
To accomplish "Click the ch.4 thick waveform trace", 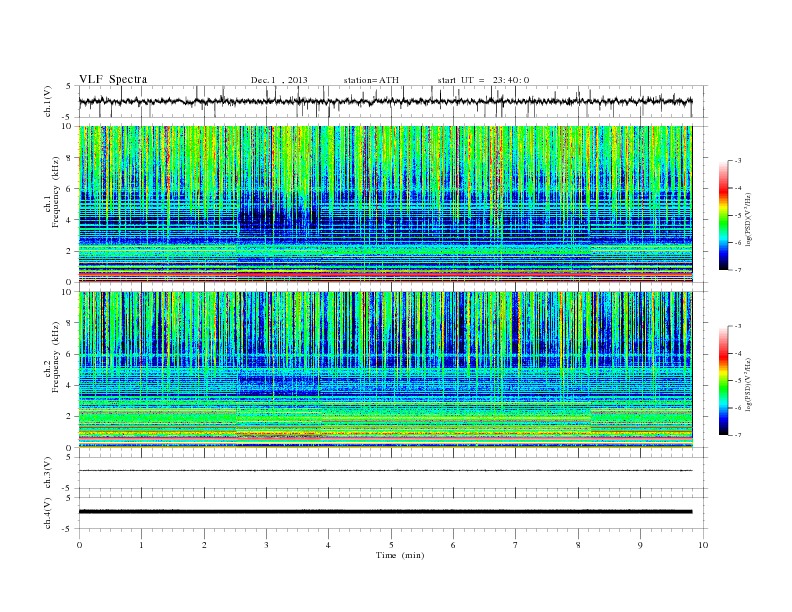I will [x=385, y=512].
